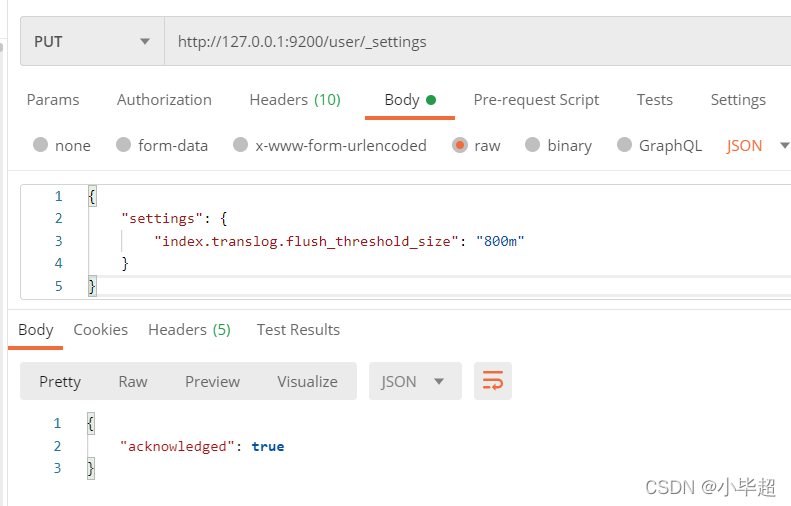Viewport: 791px width, 506px height.
Task: Switch to the Params tab
Action: coord(53,100)
